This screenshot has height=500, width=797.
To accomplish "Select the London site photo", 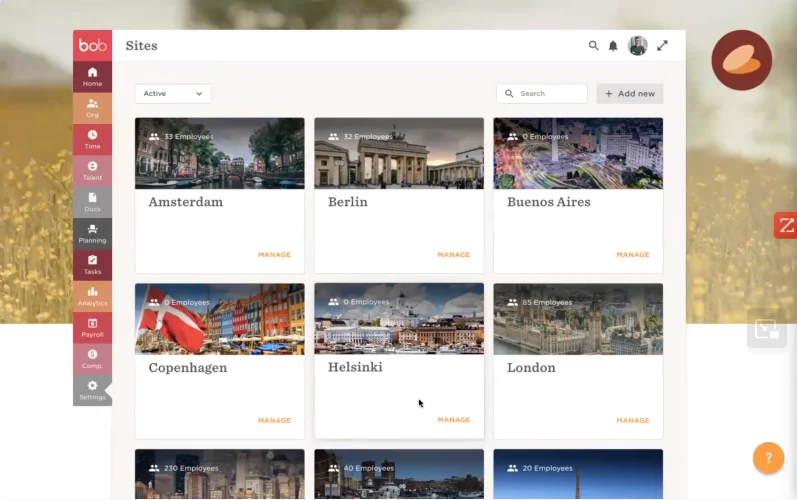I will point(578,319).
